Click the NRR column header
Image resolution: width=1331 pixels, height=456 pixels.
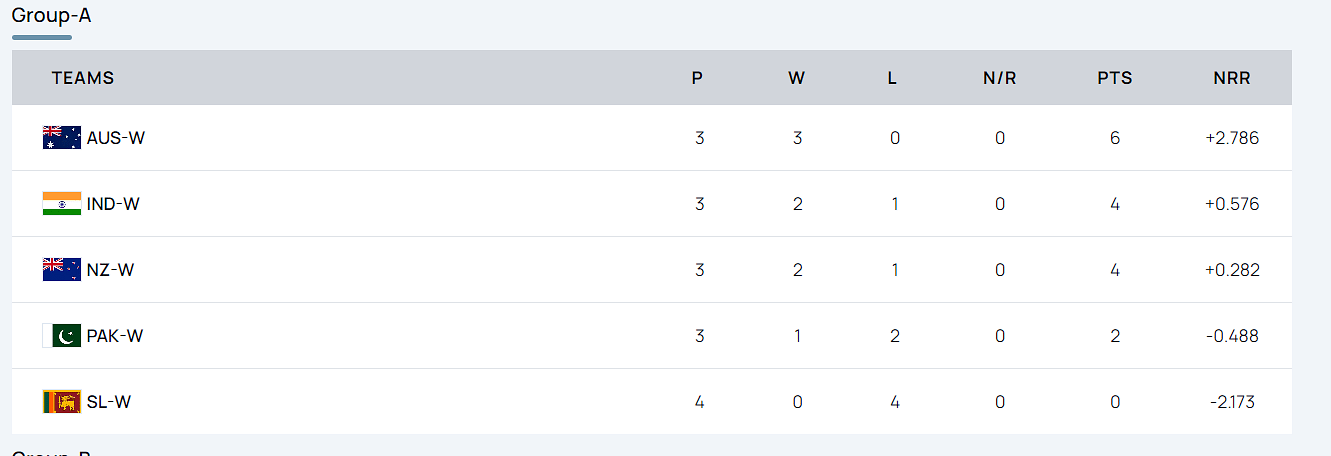pos(1232,78)
